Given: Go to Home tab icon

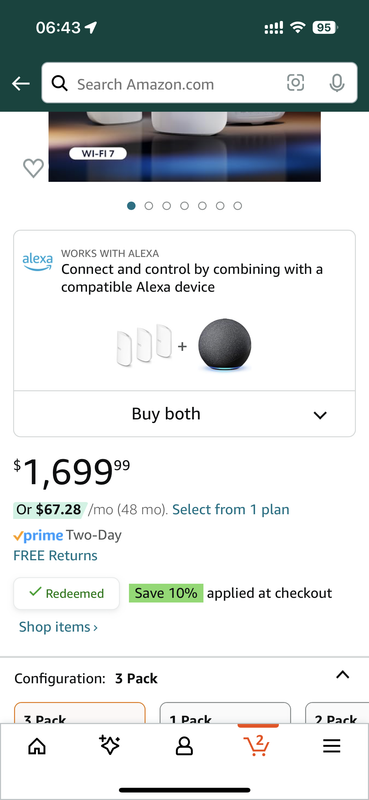Looking at the screenshot, I should click(37, 746).
